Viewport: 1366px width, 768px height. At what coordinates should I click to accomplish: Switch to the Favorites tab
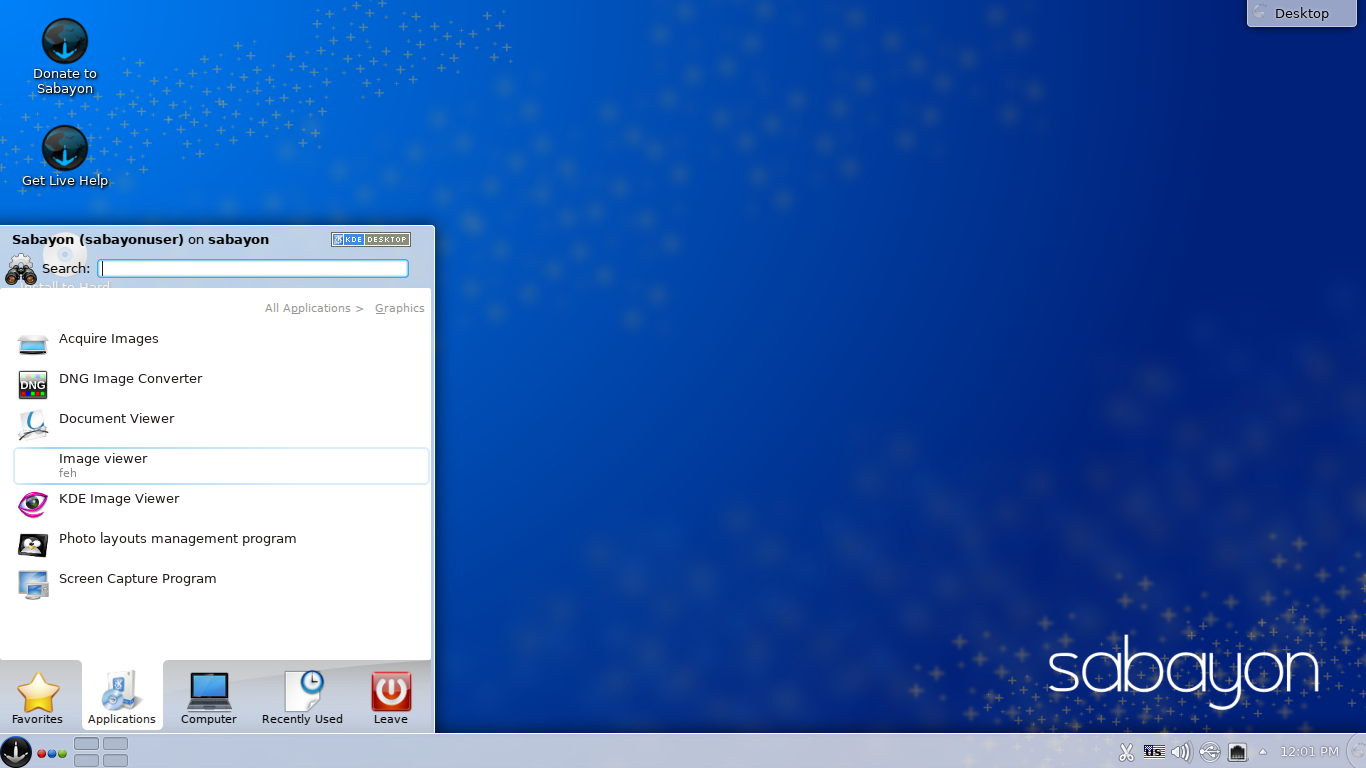tap(38, 697)
